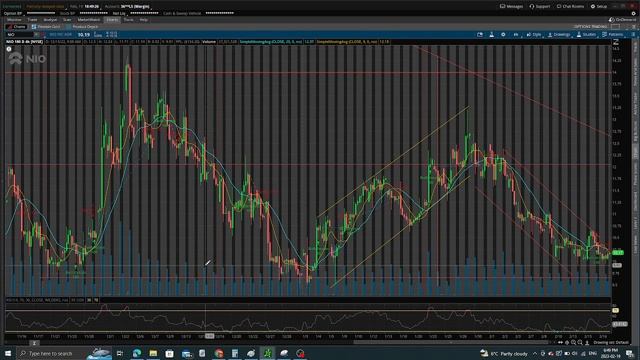Click the NIO symbol input field

(20, 35)
